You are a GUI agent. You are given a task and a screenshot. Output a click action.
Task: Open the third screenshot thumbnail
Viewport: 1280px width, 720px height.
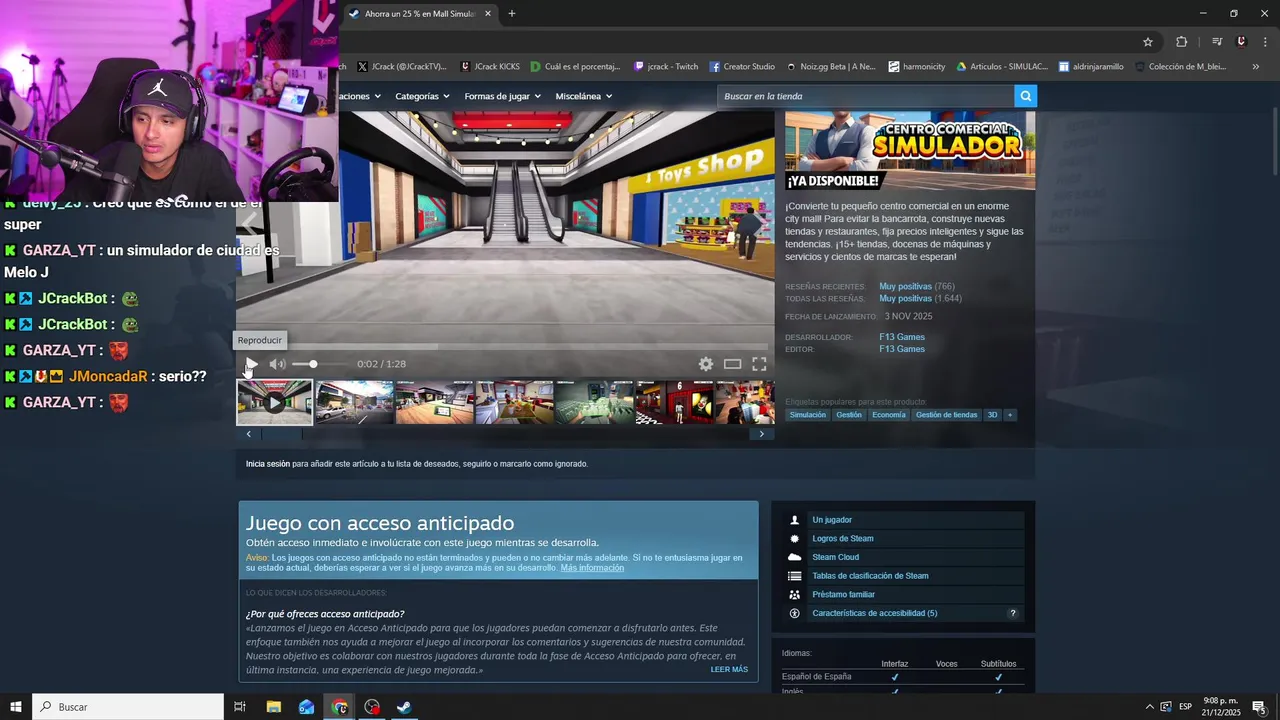click(435, 402)
